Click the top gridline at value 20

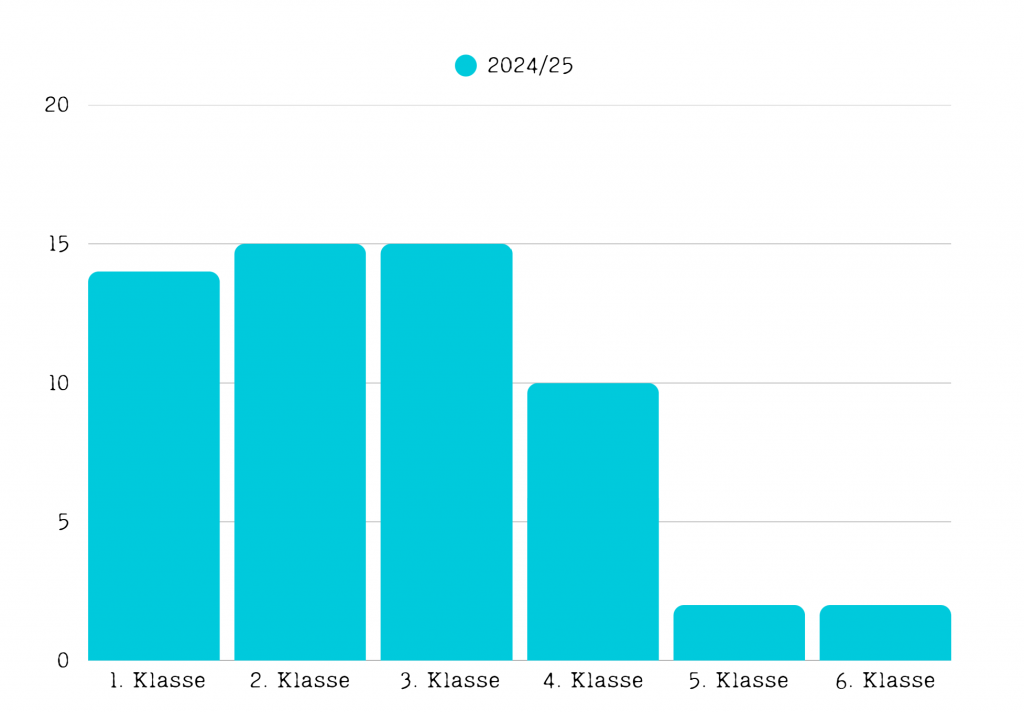[520, 105]
